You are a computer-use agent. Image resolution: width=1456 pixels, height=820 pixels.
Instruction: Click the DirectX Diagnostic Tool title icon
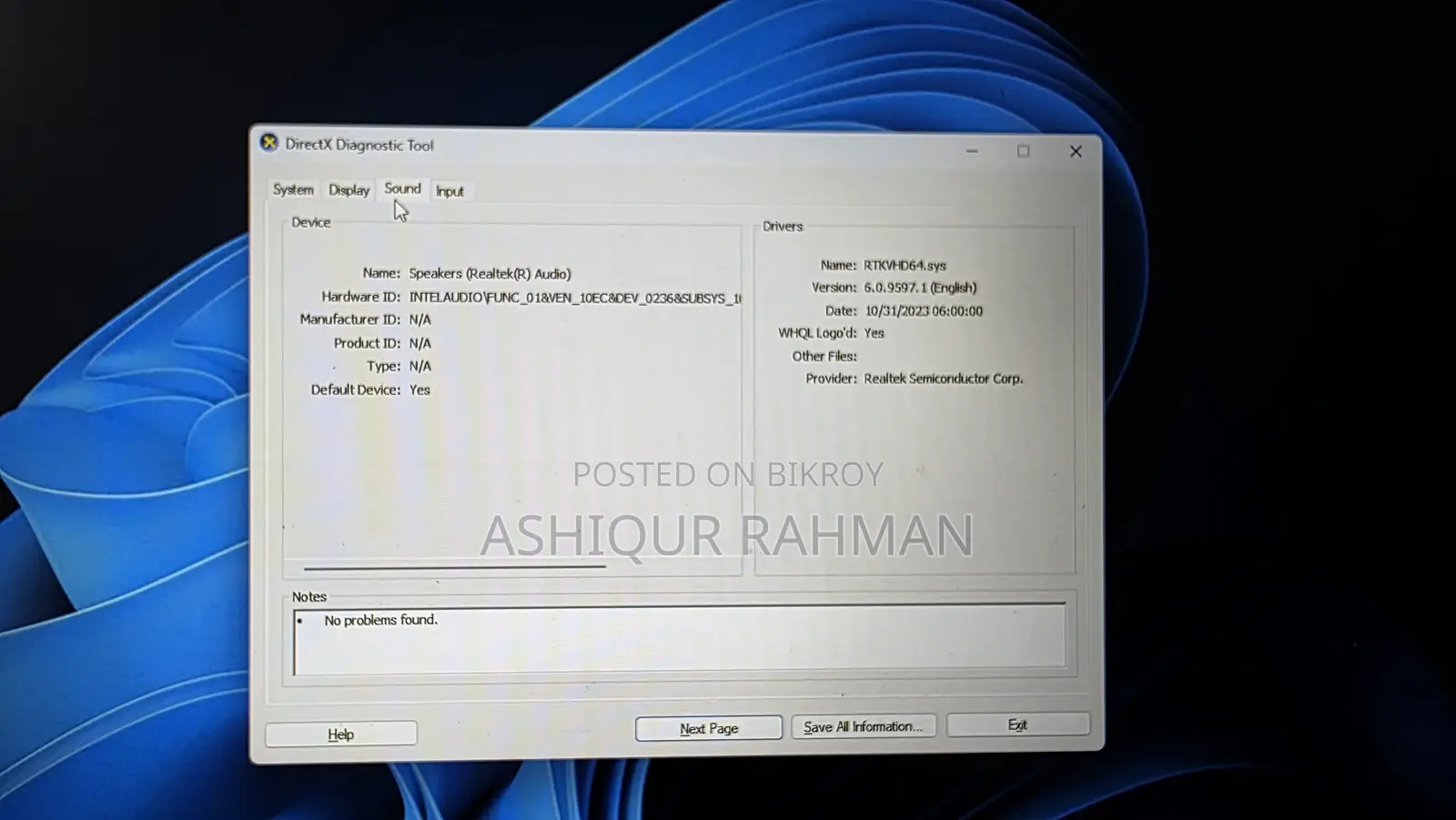pyautogui.click(x=268, y=143)
